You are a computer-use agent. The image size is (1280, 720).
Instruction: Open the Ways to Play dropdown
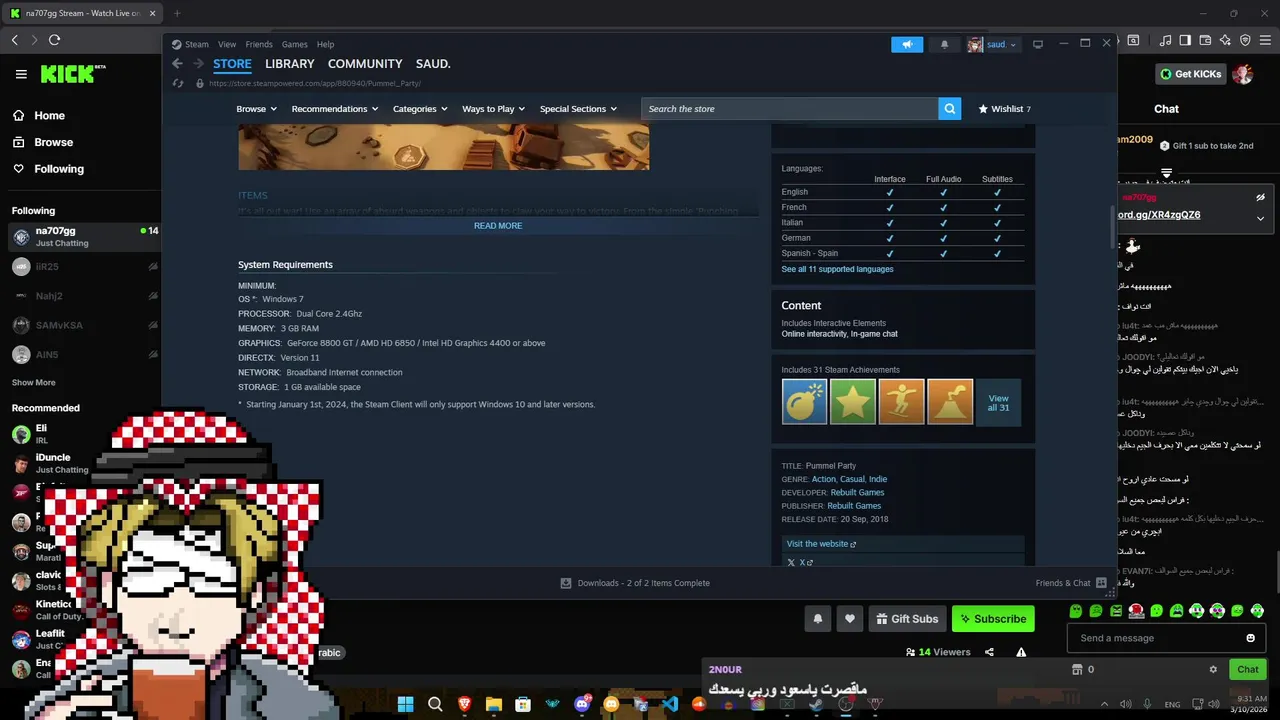pyautogui.click(x=493, y=109)
